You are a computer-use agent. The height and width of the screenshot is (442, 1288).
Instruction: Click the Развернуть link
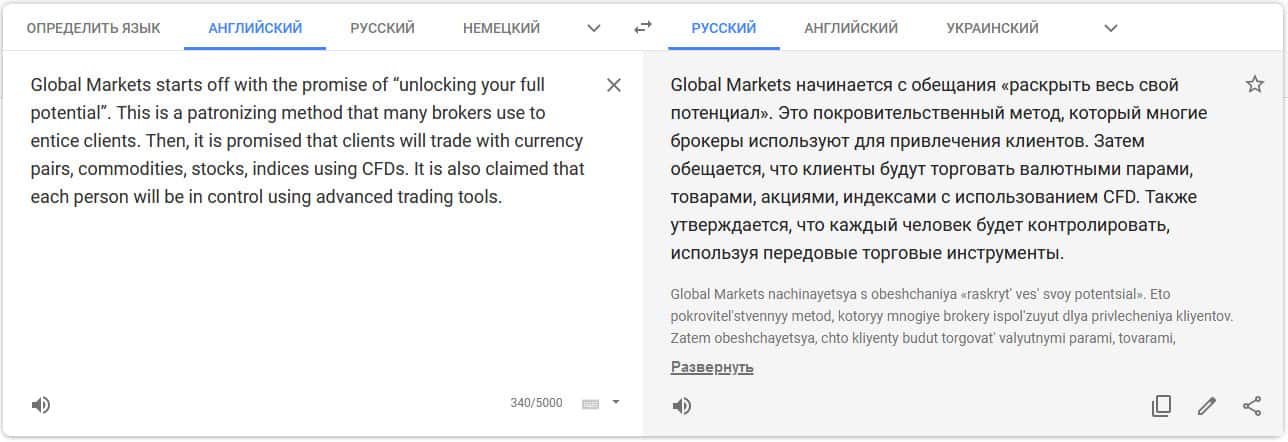712,368
